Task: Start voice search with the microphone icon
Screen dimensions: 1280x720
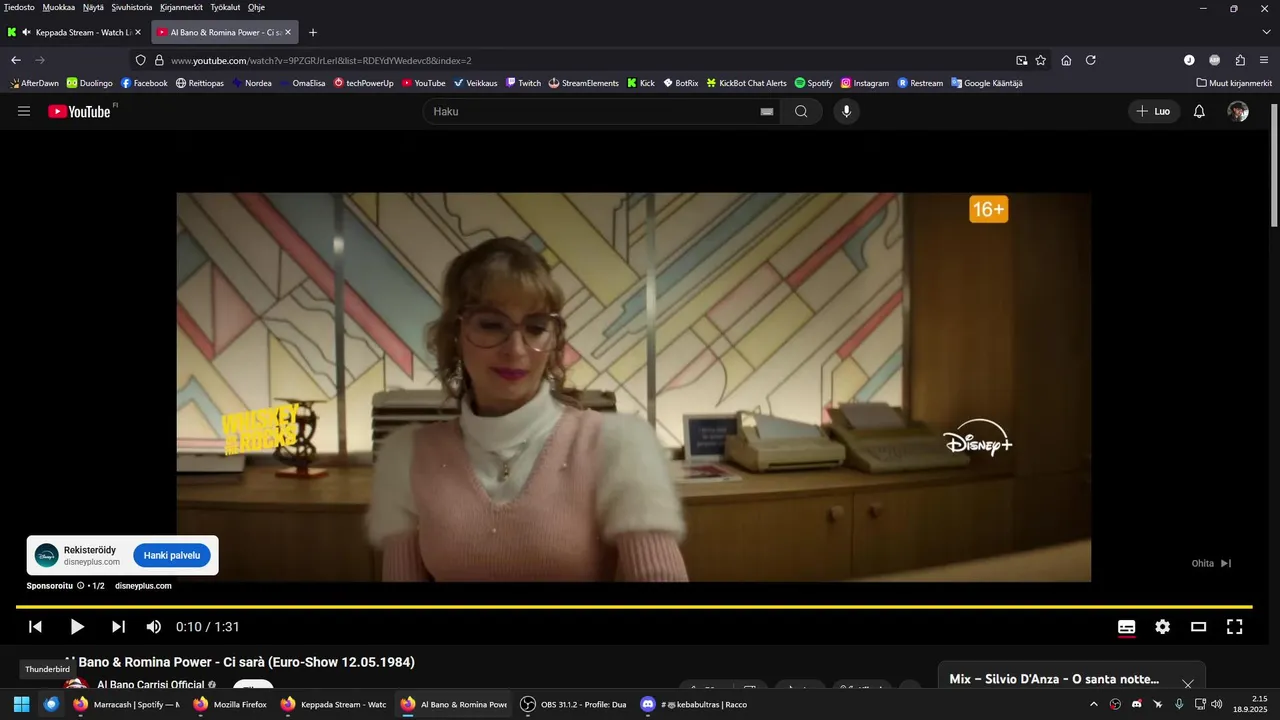Action: click(847, 111)
